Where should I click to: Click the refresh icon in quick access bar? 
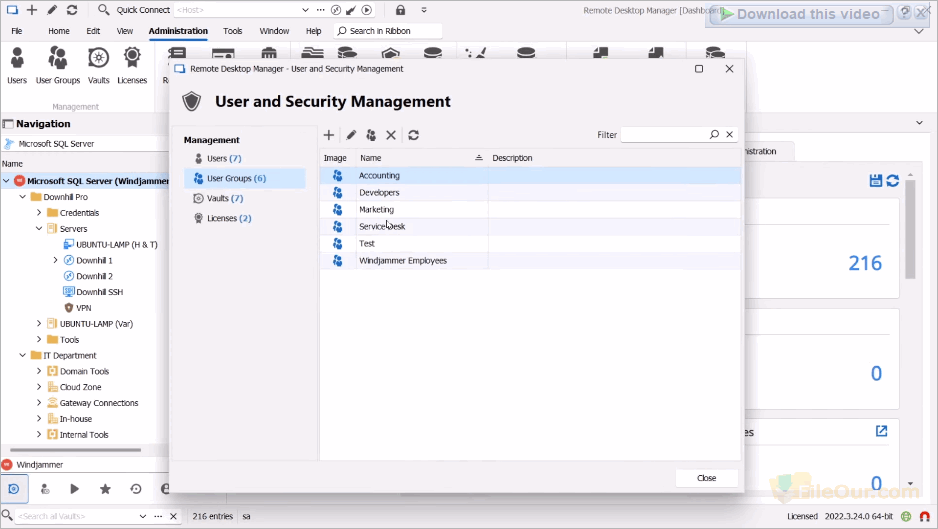(x=72, y=10)
